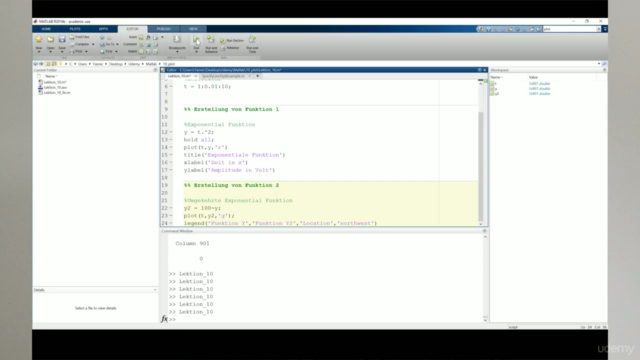Close the Lektion_10.m editor tab
Image resolution: width=640 pixels, height=360 pixels.
tap(196, 76)
